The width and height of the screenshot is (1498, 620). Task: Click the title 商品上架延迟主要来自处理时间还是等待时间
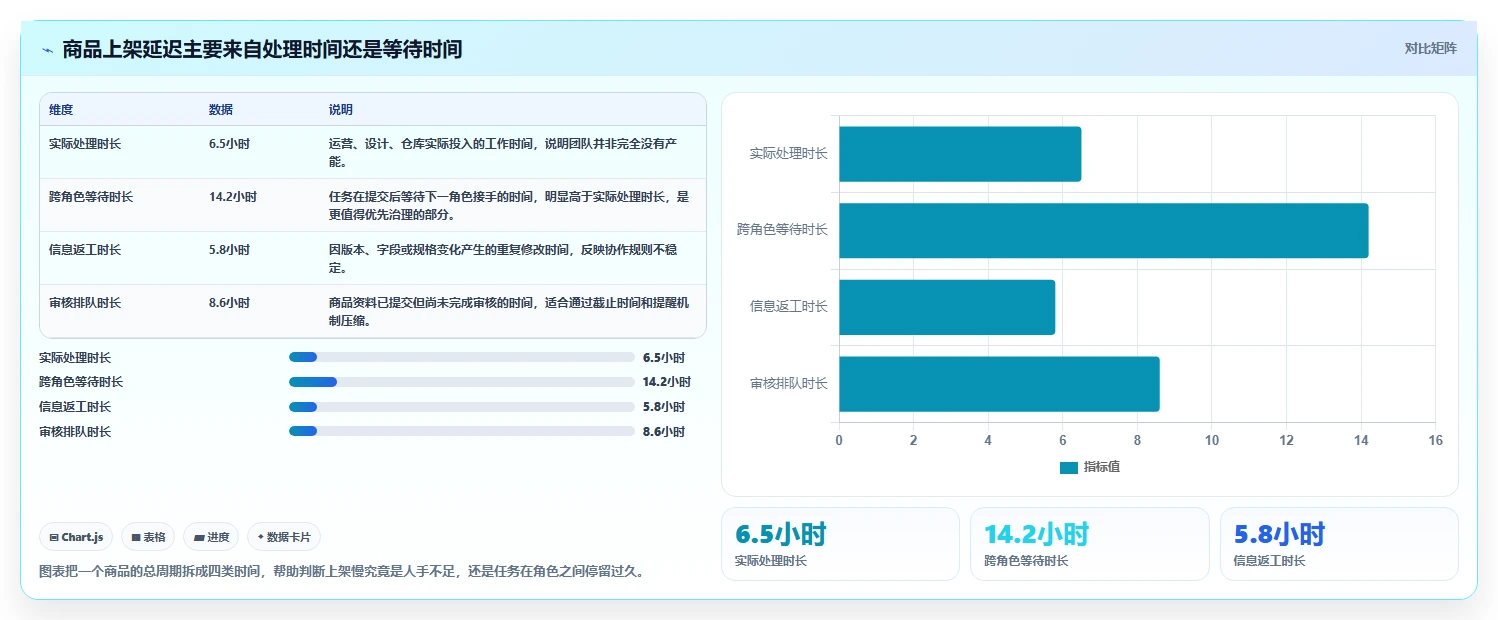(x=262, y=49)
